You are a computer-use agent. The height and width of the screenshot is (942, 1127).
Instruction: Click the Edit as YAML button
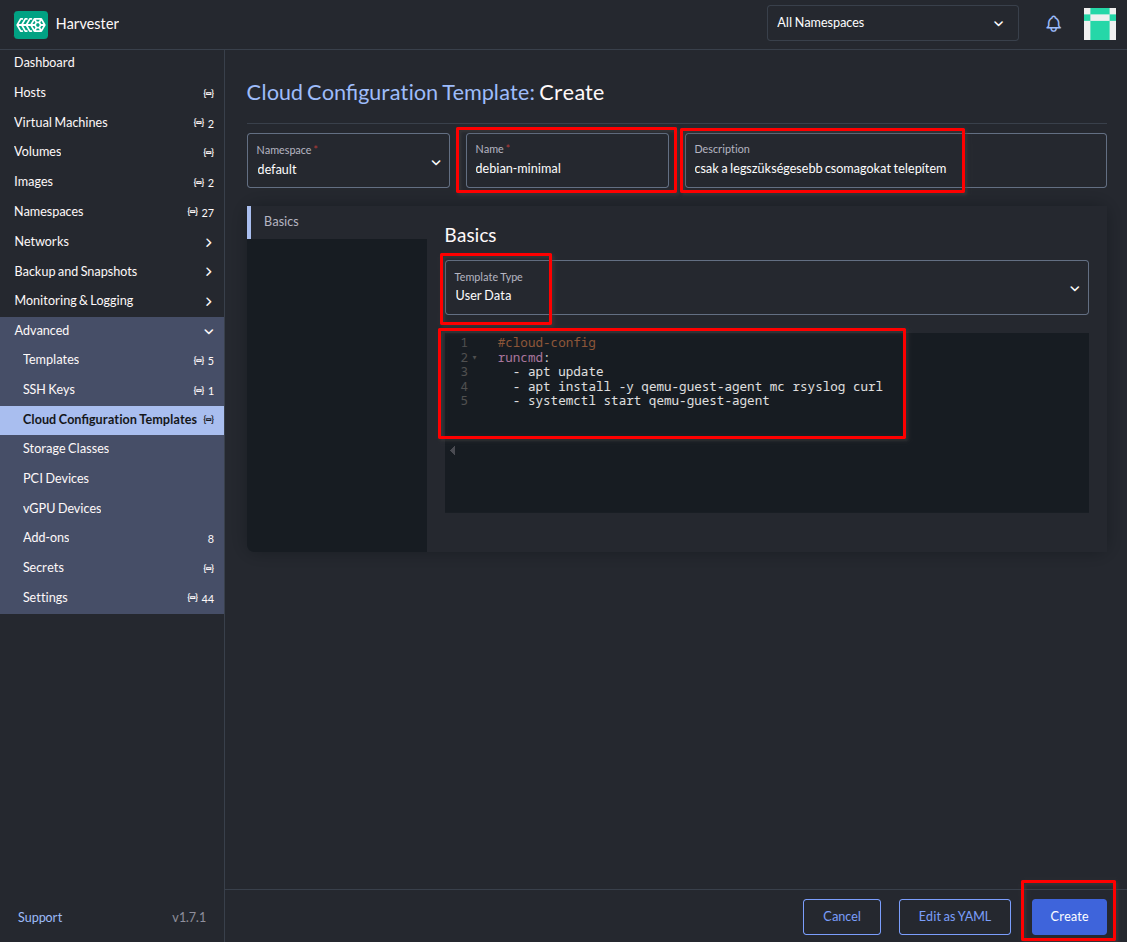(955, 916)
